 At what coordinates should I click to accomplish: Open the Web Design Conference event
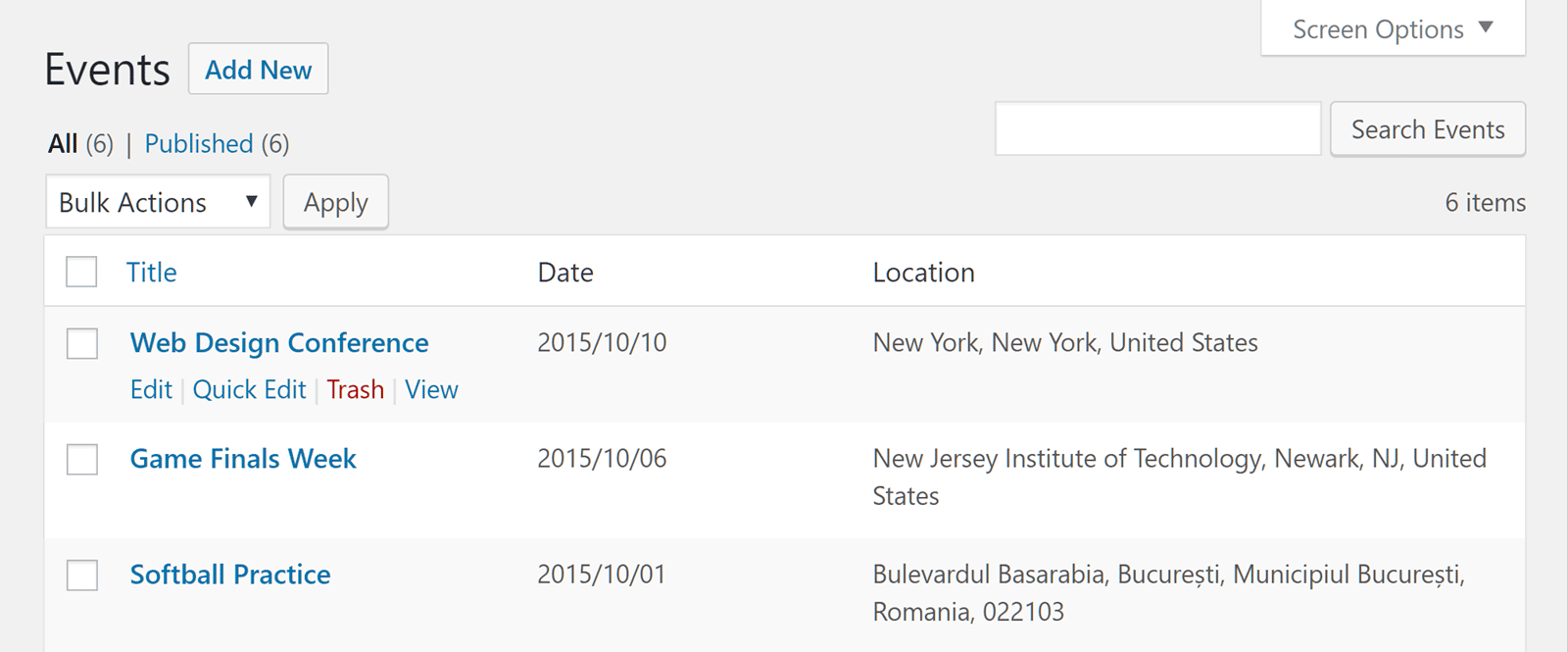click(279, 343)
